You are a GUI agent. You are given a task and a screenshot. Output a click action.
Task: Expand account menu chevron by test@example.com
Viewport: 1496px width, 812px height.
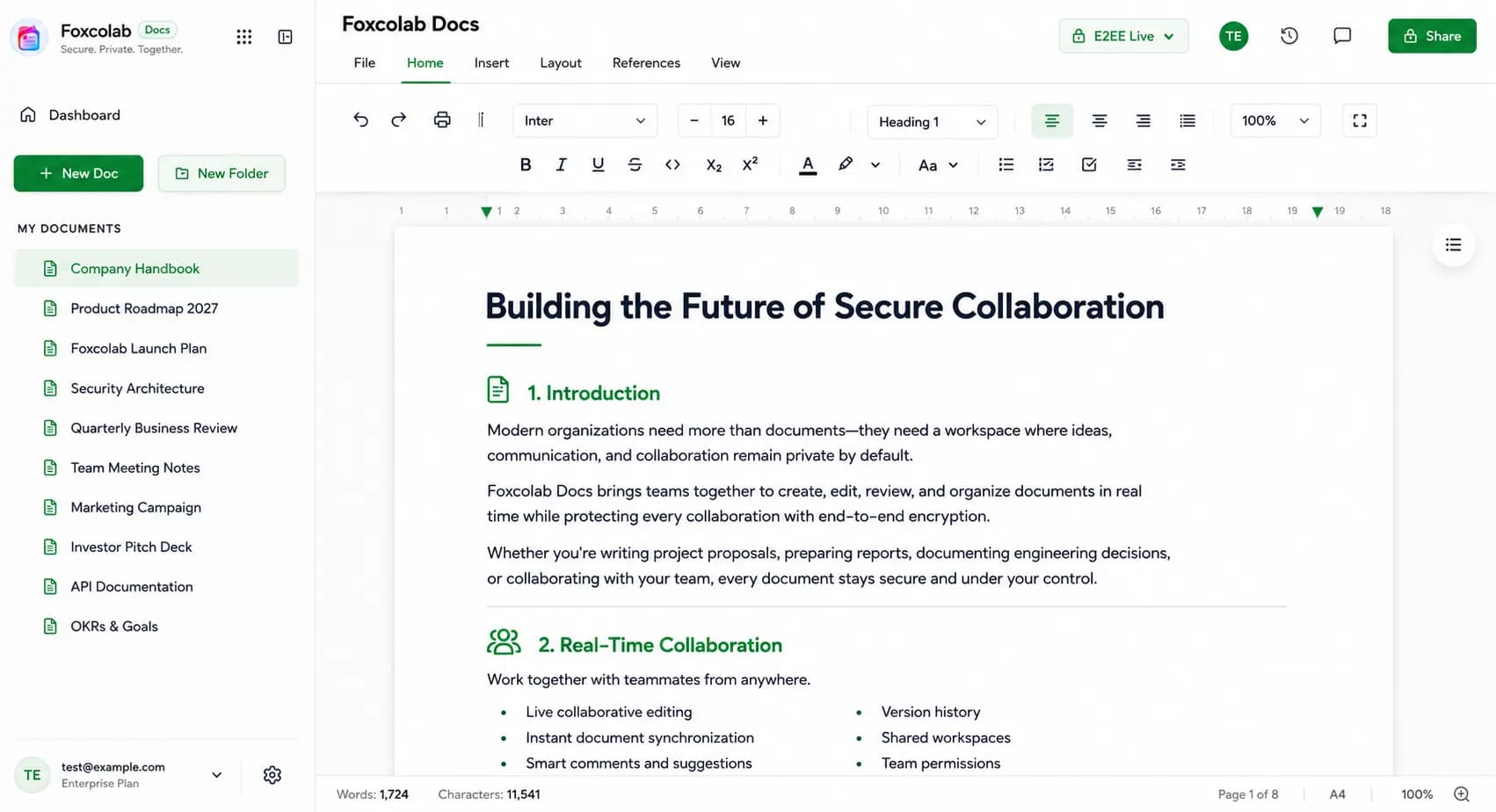click(x=216, y=775)
